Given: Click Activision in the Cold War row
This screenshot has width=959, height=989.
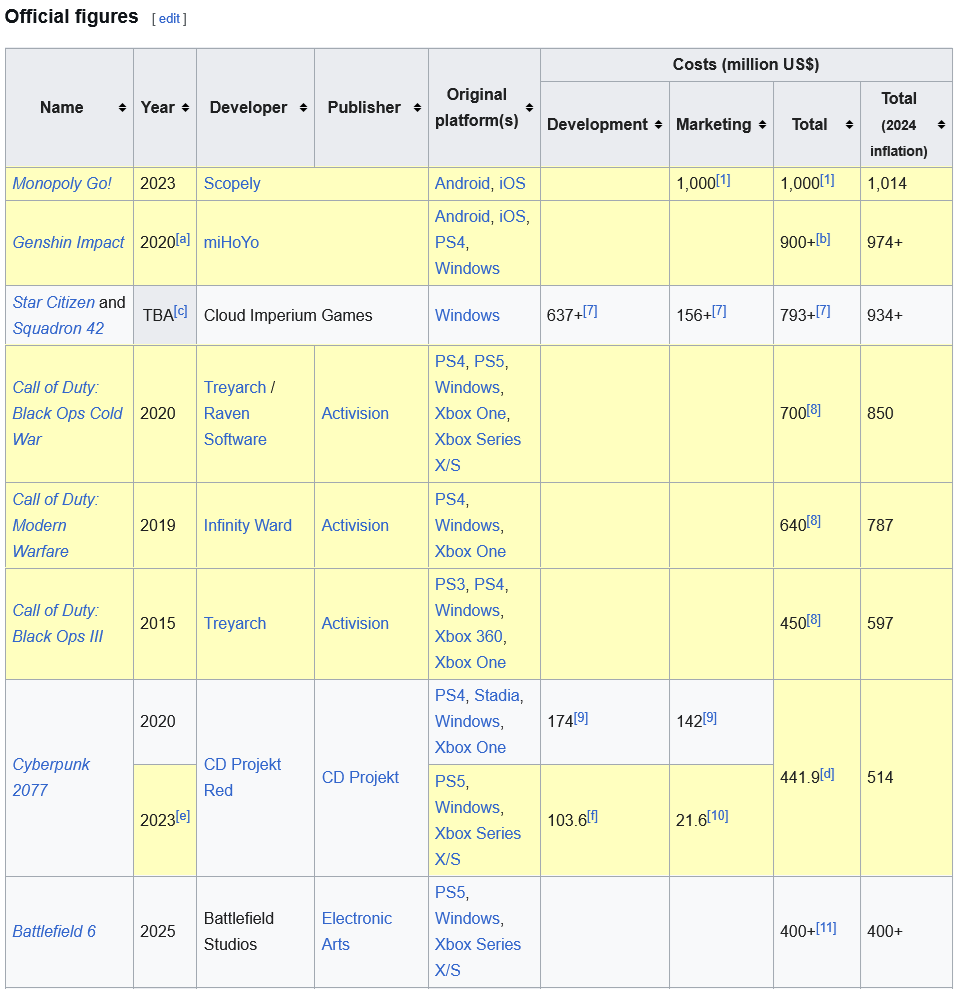Looking at the screenshot, I should coord(355,413).
